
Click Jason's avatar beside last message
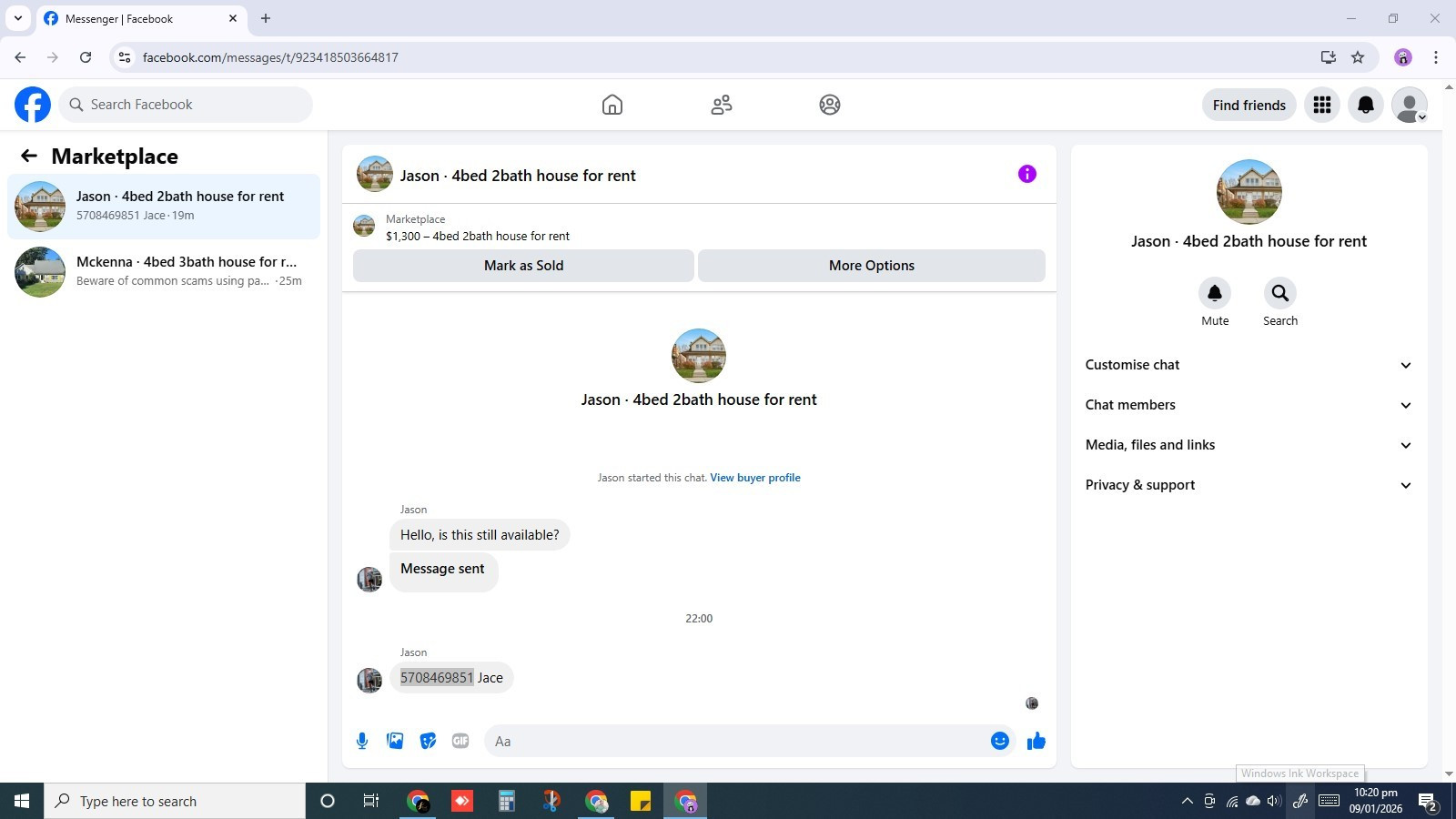(x=369, y=680)
